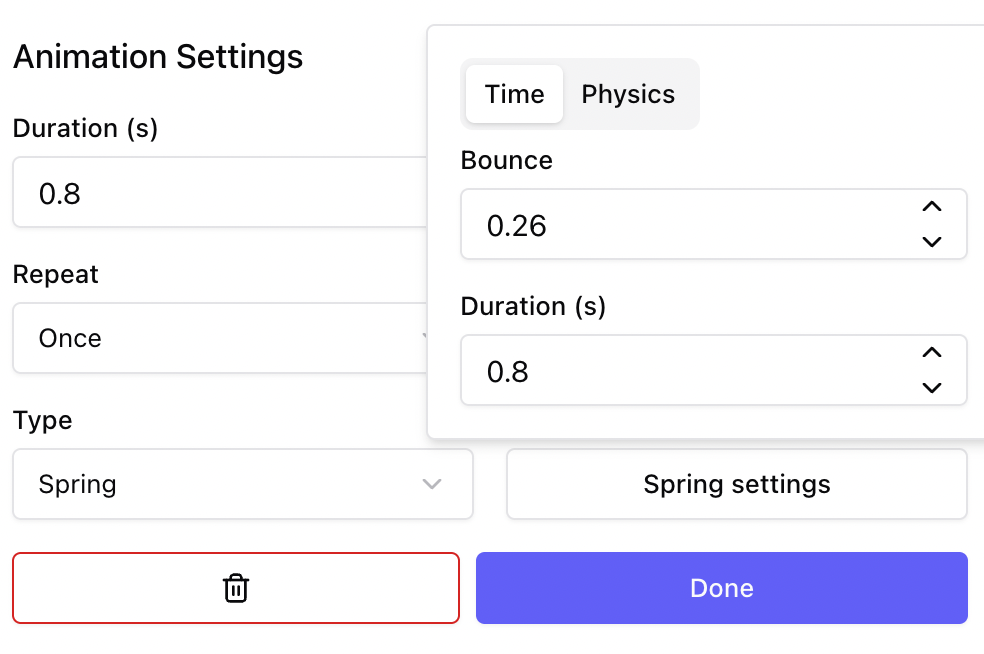Click the trash icon to delete animation
Image resolution: width=984 pixels, height=654 pixels.
coord(235,588)
